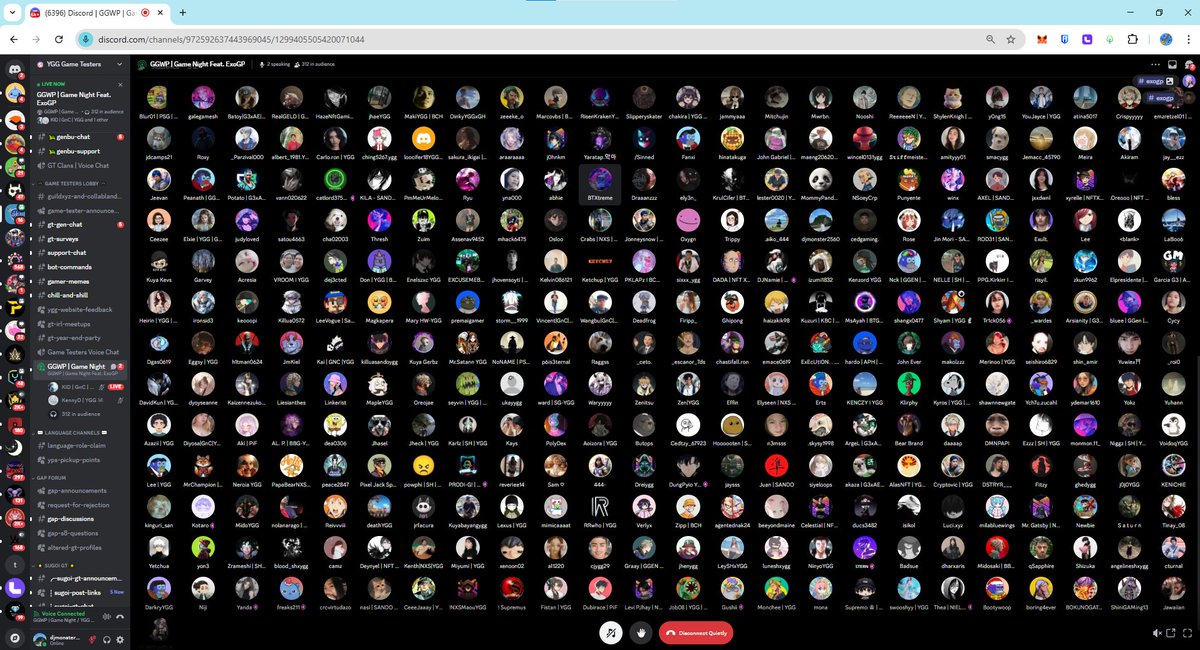Screen dimensions: 1200x650
Task: Click the '312 in audience' sidebar row
Action: coord(84,412)
